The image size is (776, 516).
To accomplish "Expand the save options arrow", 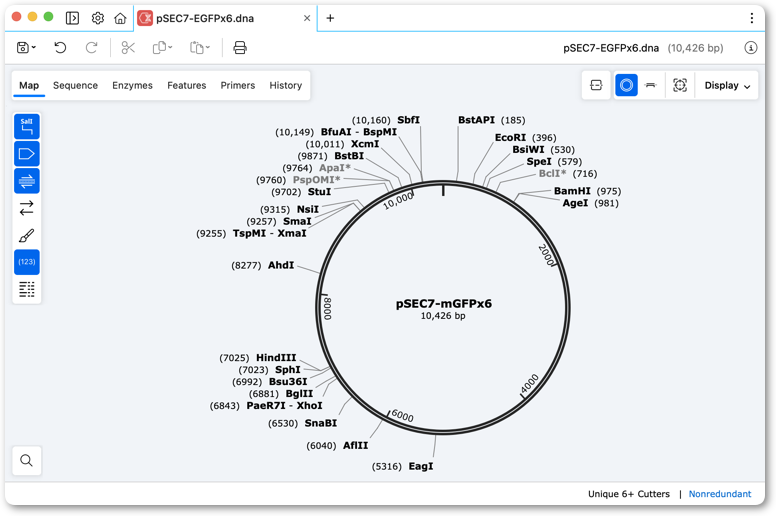I will click(x=34, y=47).
